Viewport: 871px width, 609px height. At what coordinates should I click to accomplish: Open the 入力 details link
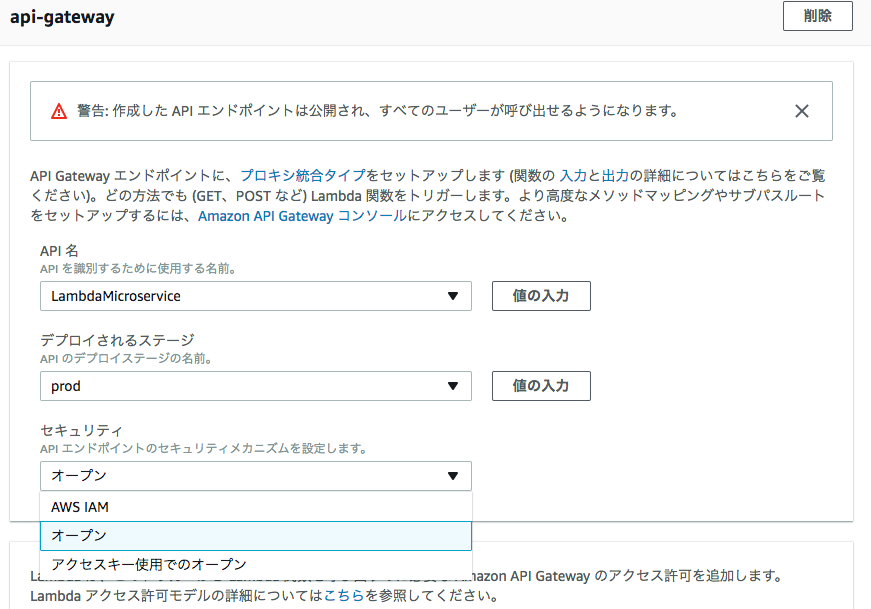(x=573, y=174)
